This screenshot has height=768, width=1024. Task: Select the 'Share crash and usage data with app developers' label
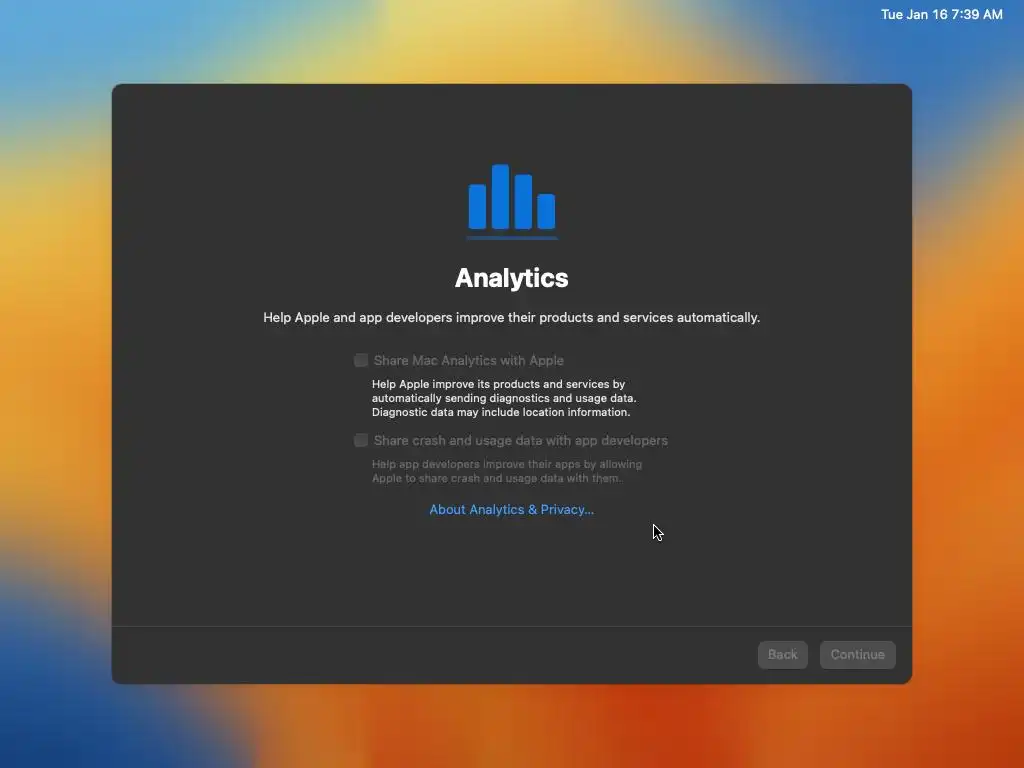point(520,441)
